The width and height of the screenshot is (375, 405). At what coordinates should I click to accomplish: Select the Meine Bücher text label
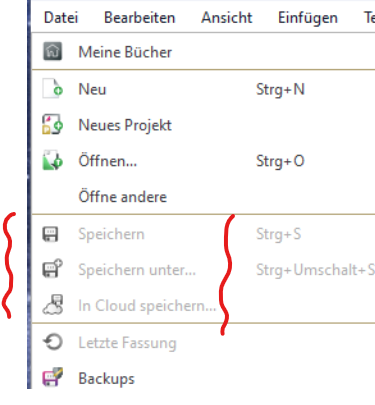[125, 52]
